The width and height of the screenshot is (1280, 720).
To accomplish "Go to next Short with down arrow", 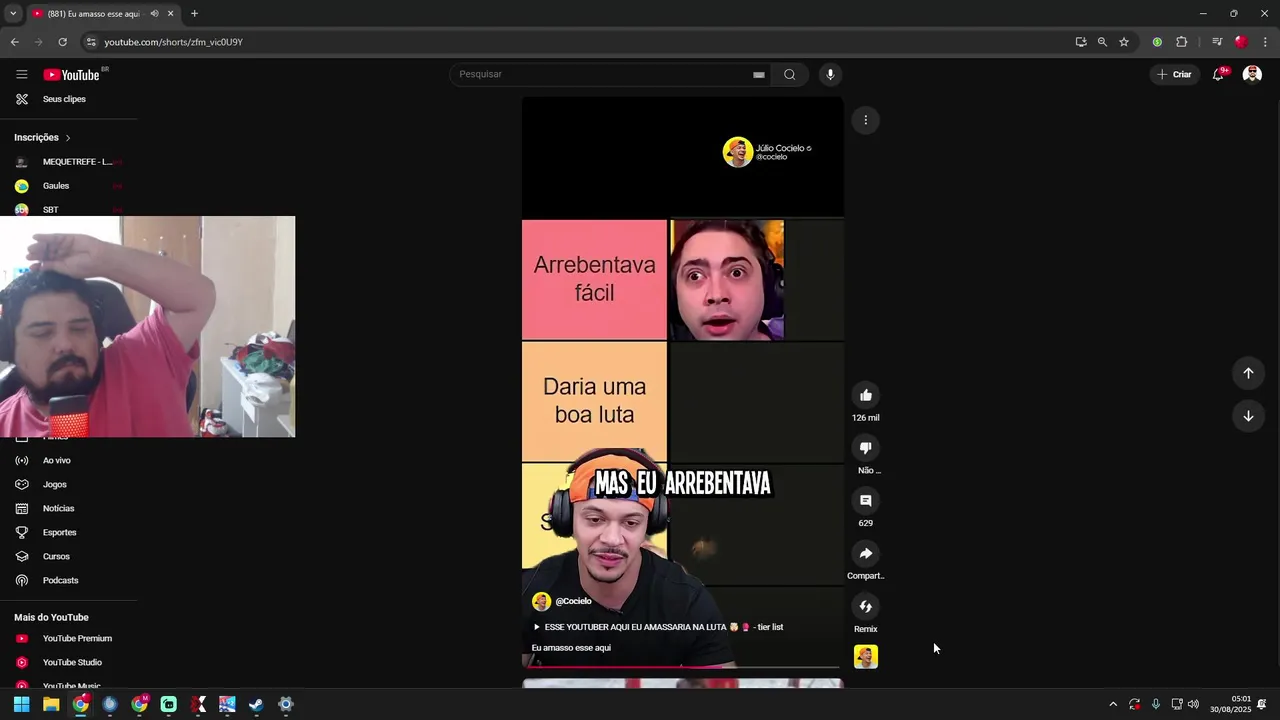I will pos(1248,416).
